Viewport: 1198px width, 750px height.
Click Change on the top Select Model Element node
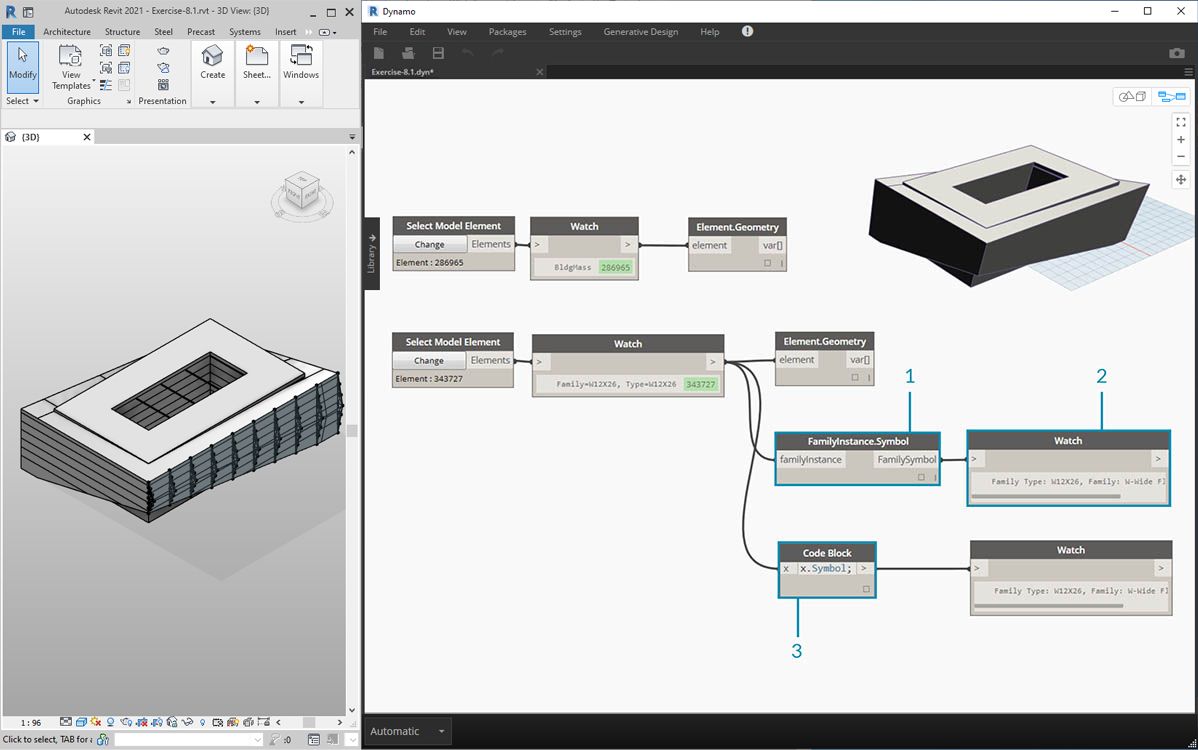[x=429, y=244]
